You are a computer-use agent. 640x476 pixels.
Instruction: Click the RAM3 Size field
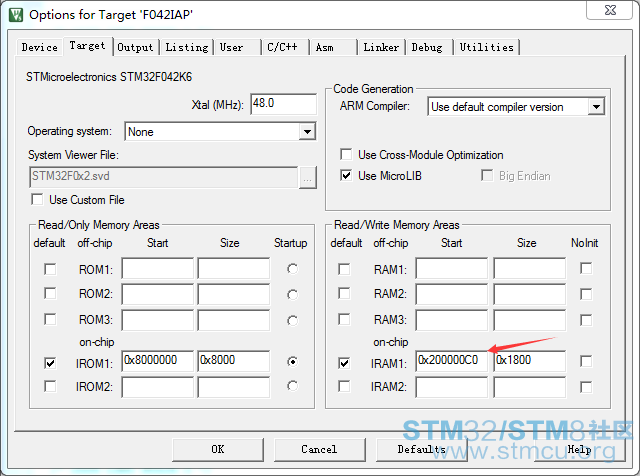click(x=529, y=320)
